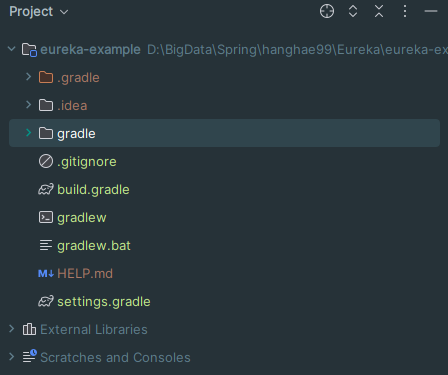
Task: Click the settings.gradle elephant icon
Action: [x=46, y=301]
